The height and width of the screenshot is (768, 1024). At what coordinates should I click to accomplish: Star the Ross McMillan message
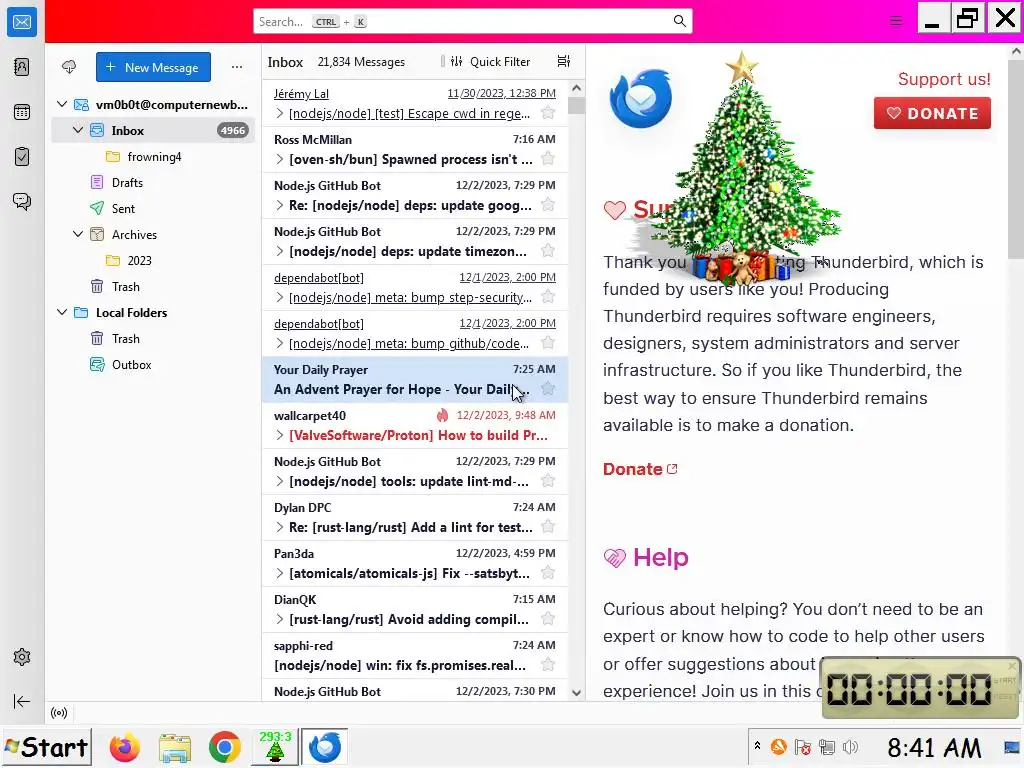[x=548, y=159]
